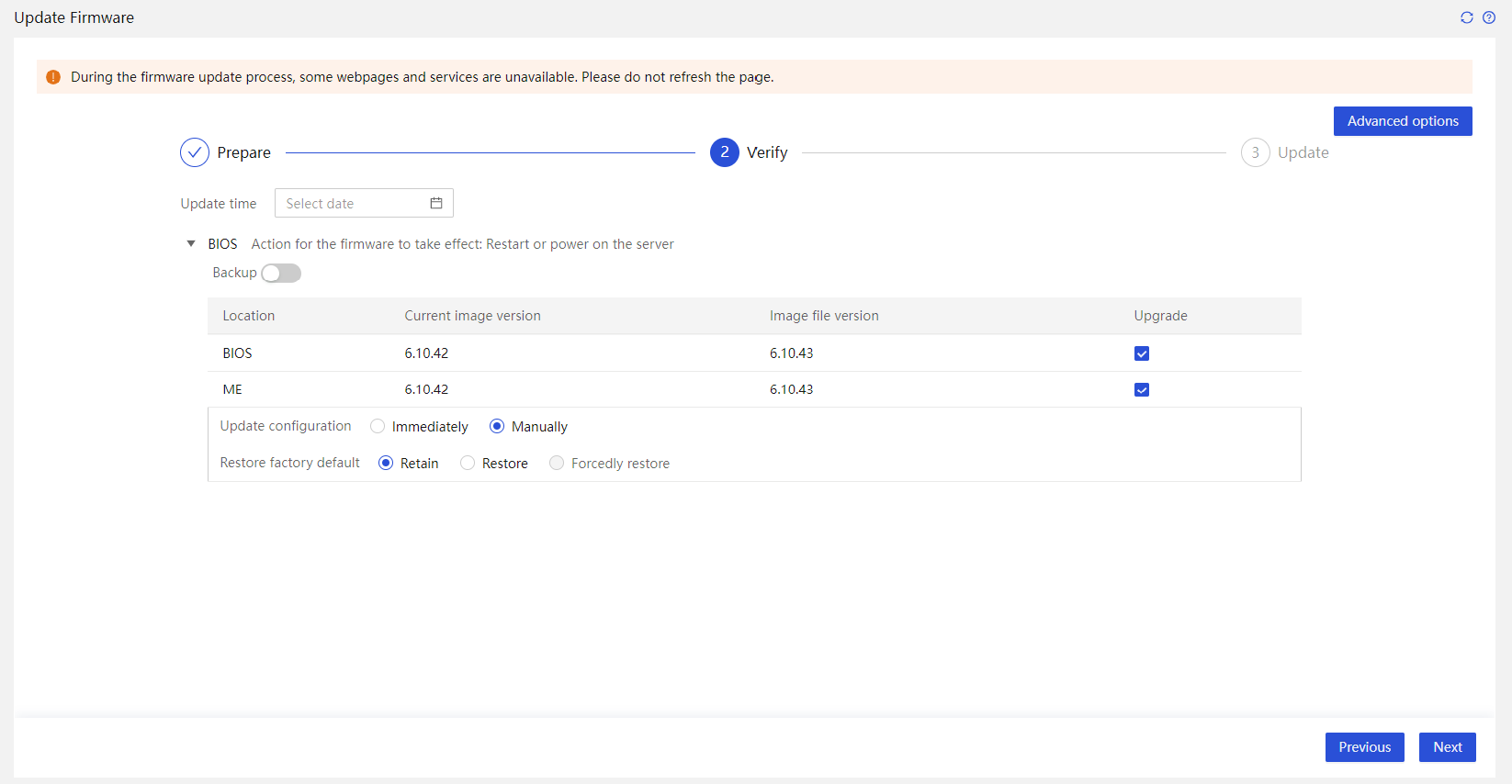Open the help question mark icon
This screenshot has height=784, width=1512.
(x=1489, y=17)
